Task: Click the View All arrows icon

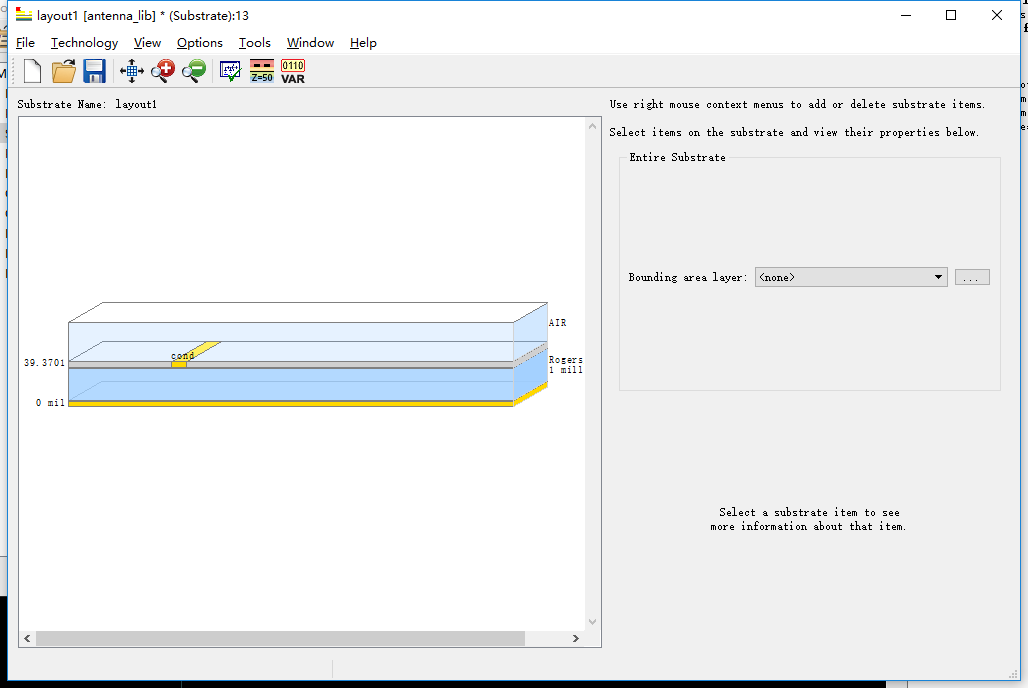Action: point(131,71)
